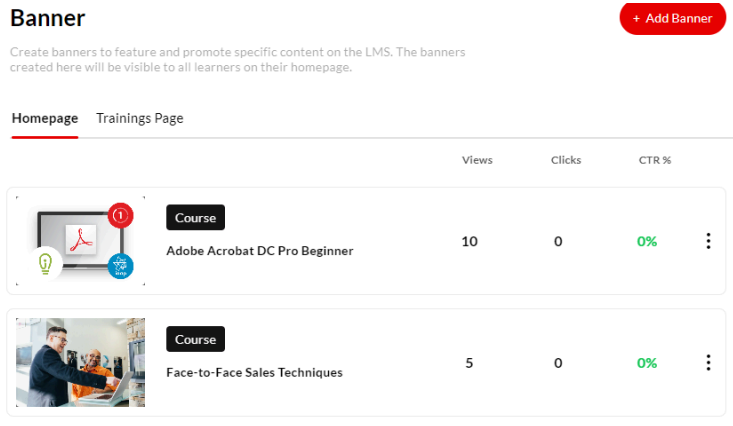This screenshot has width=733, height=426.
Task: Click the blue badge icon on Acrobat thumbnail
Action: (x=121, y=265)
